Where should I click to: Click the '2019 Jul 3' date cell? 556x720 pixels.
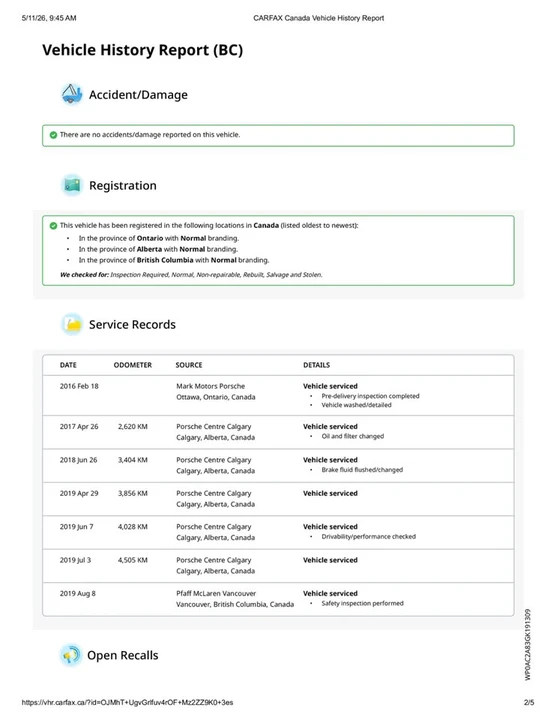tap(75, 560)
